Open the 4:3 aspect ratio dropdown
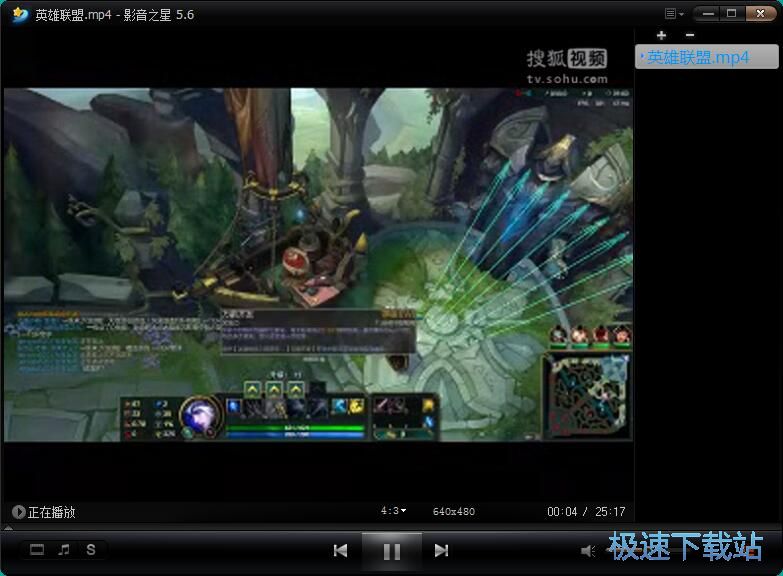Image resolution: width=783 pixels, height=576 pixels. point(393,511)
